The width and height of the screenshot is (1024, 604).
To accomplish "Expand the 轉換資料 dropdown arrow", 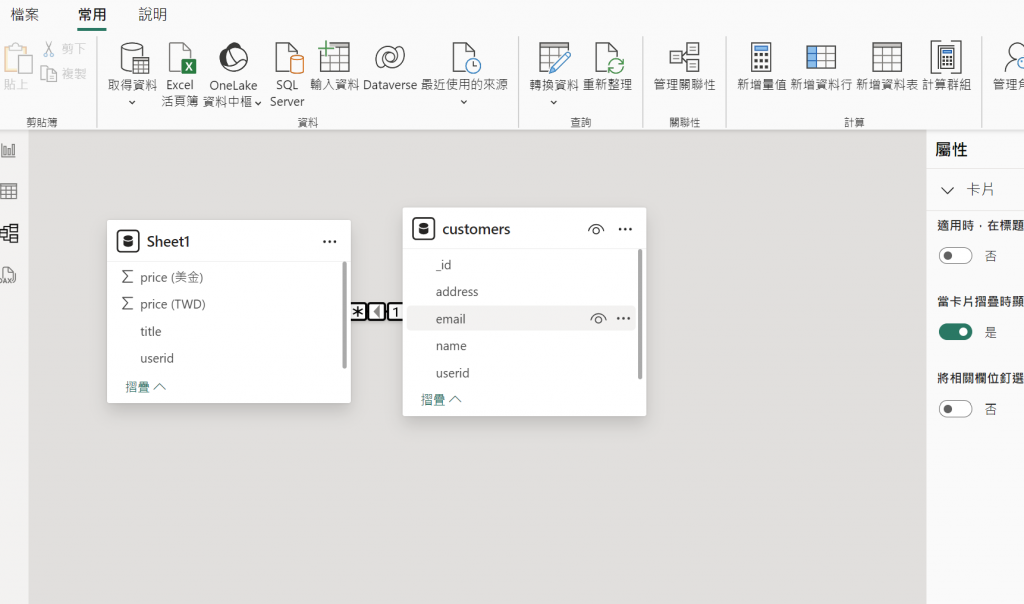I will pos(553,103).
